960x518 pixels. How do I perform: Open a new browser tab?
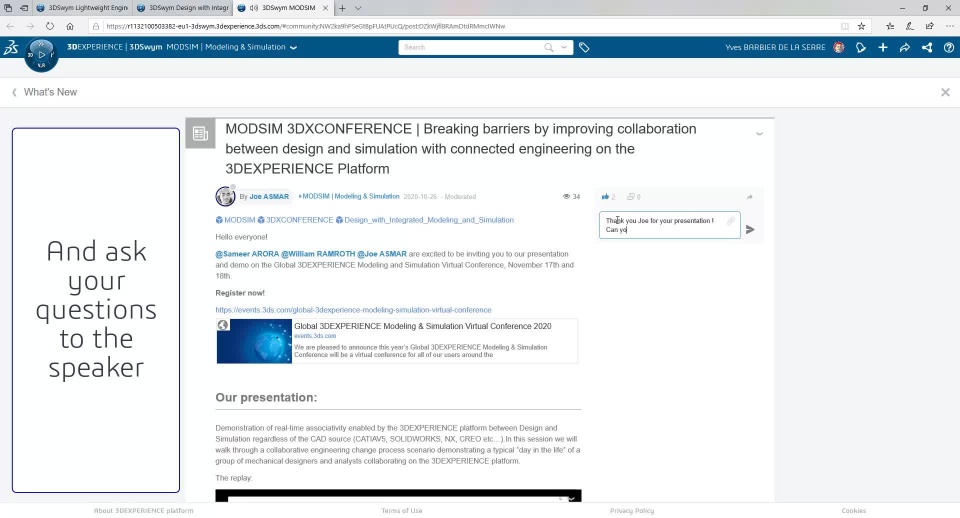coord(342,8)
